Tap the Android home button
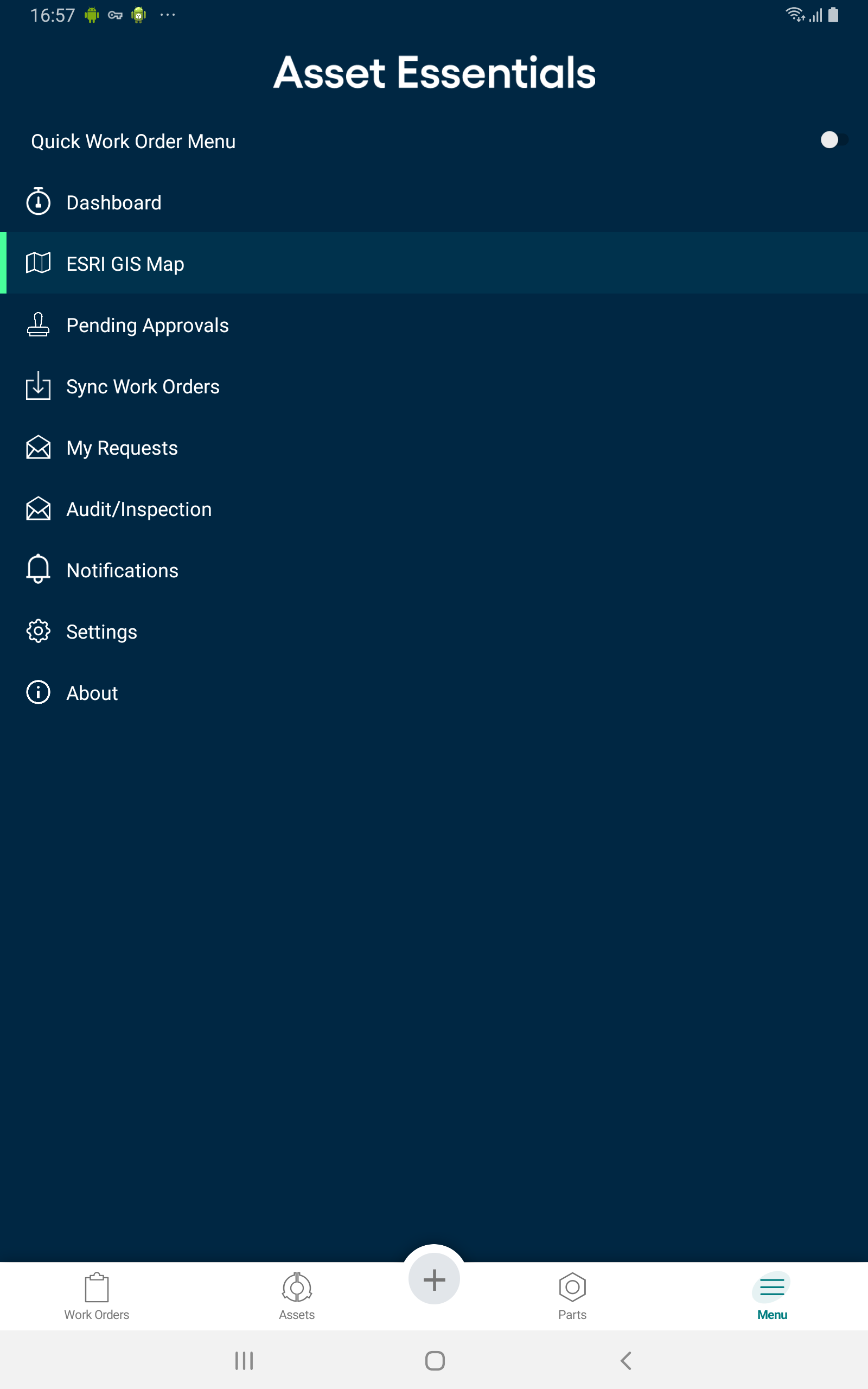 pyautogui.click(x=435, y=1360)
